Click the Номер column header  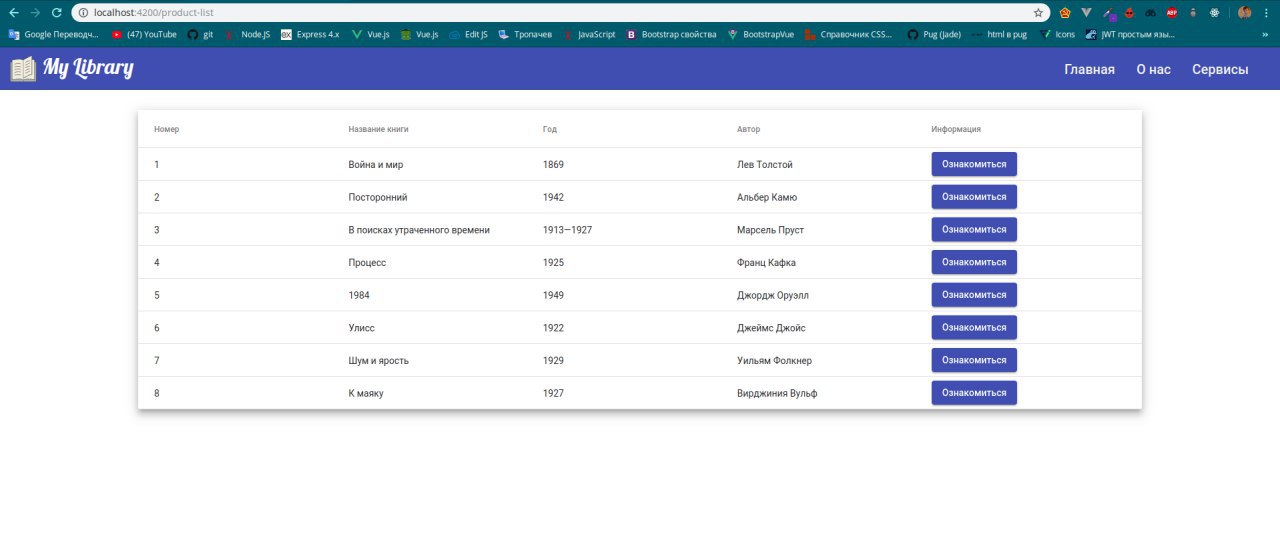[166, 129]
